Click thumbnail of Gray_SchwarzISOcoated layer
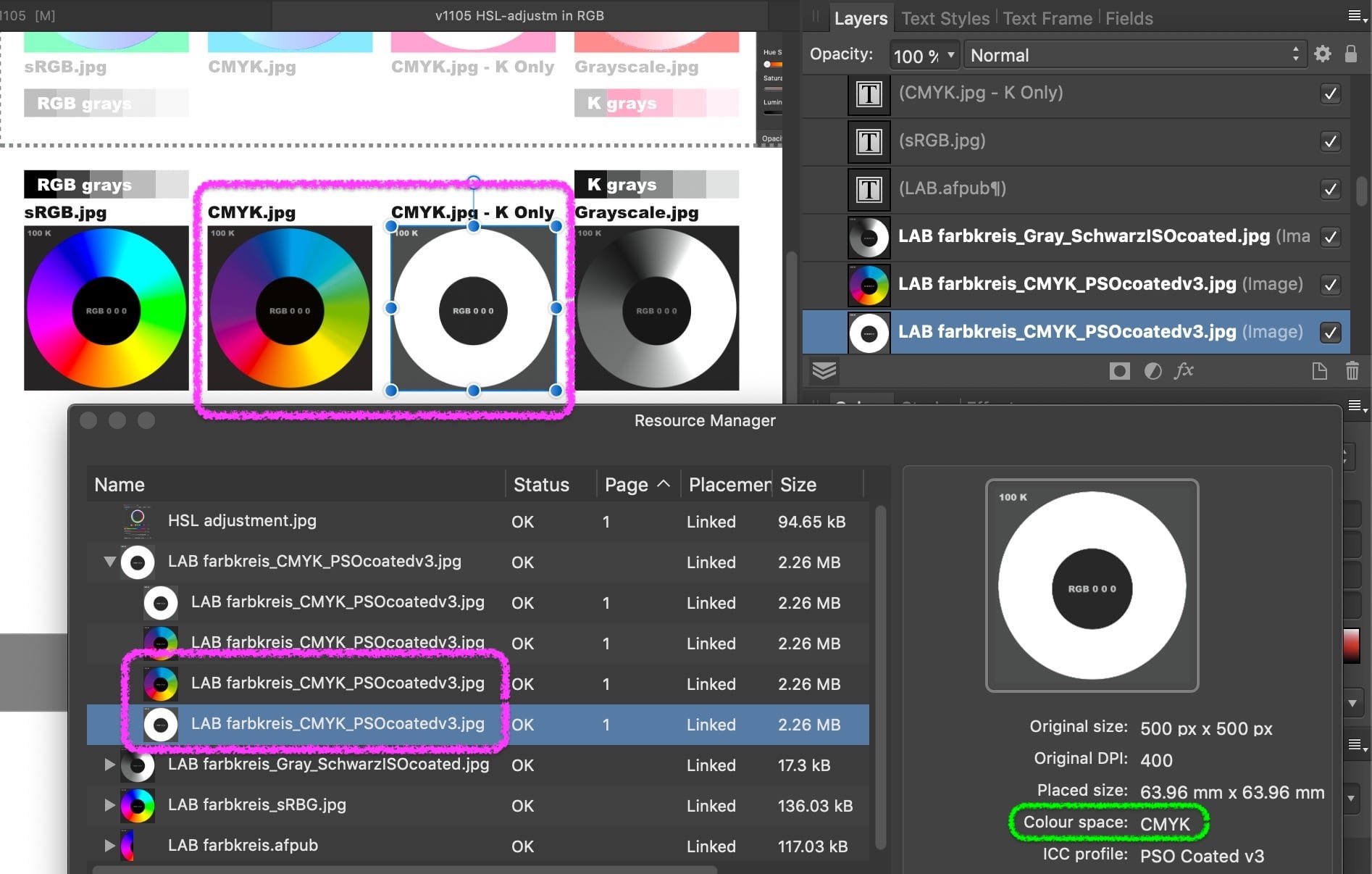Image resolution: width=1372 pixels, height=874 pixels. [869, 237]
